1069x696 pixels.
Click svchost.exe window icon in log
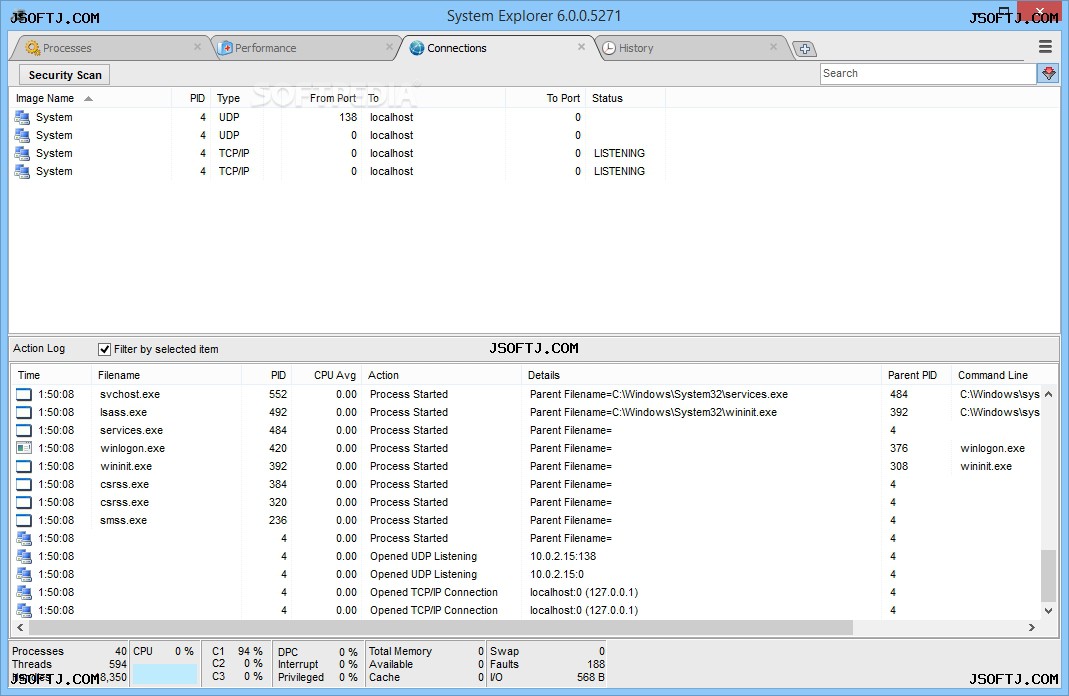click(x=24, y=394)
